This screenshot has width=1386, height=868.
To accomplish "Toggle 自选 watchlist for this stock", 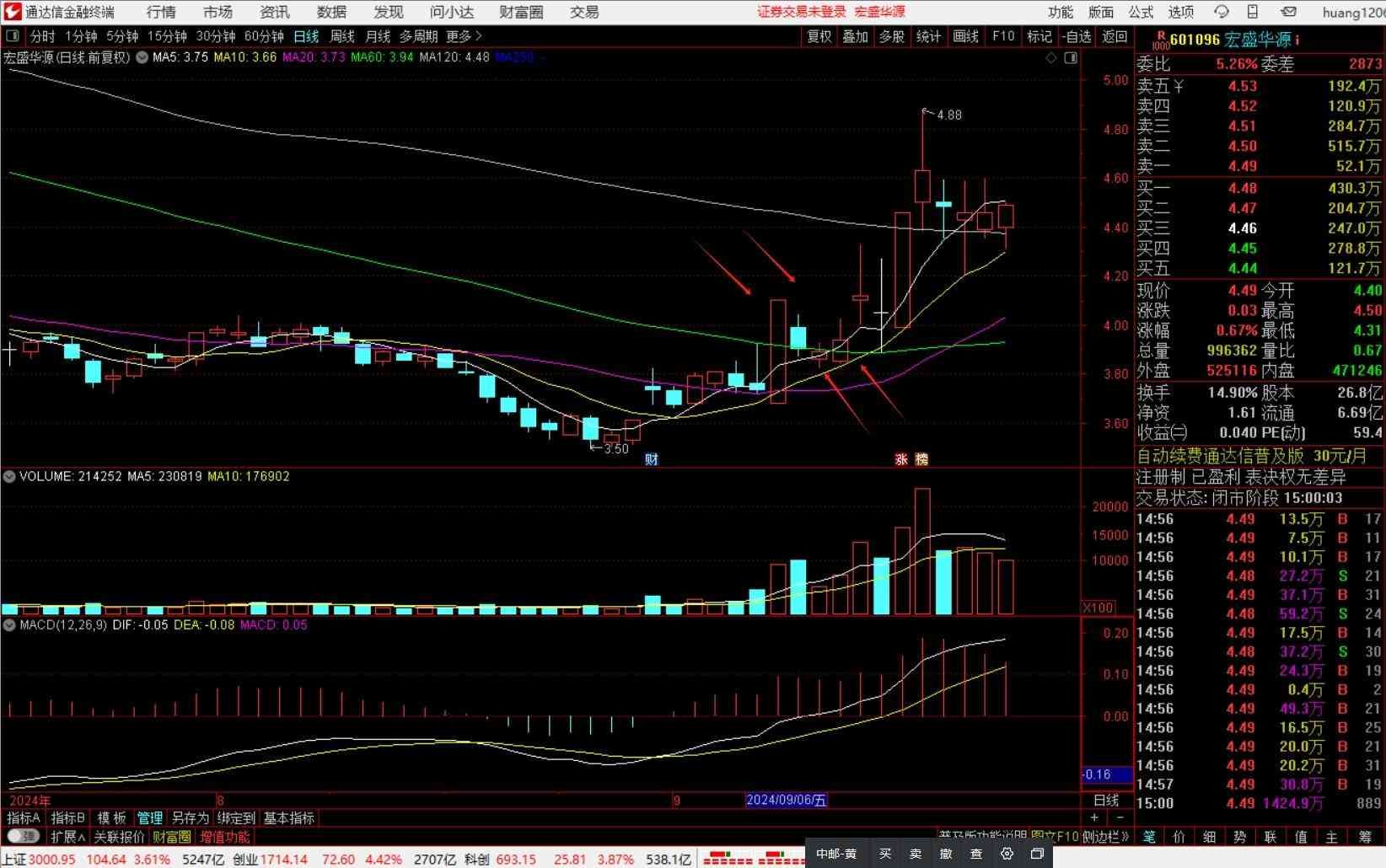I will pyautogui.click(x=1076, y=36).
